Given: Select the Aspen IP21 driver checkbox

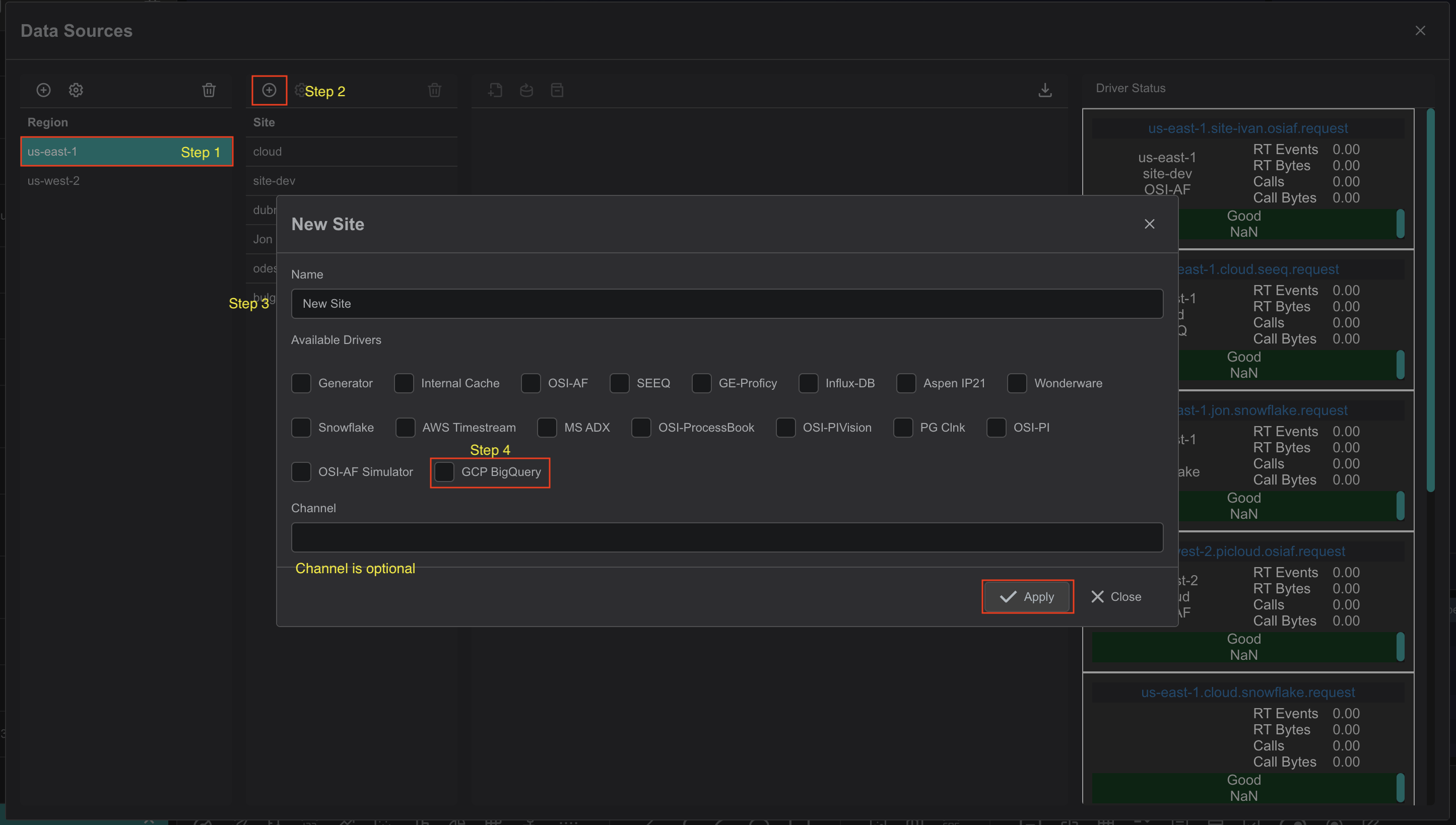Looking at the screenshot, I should point(906,384).
